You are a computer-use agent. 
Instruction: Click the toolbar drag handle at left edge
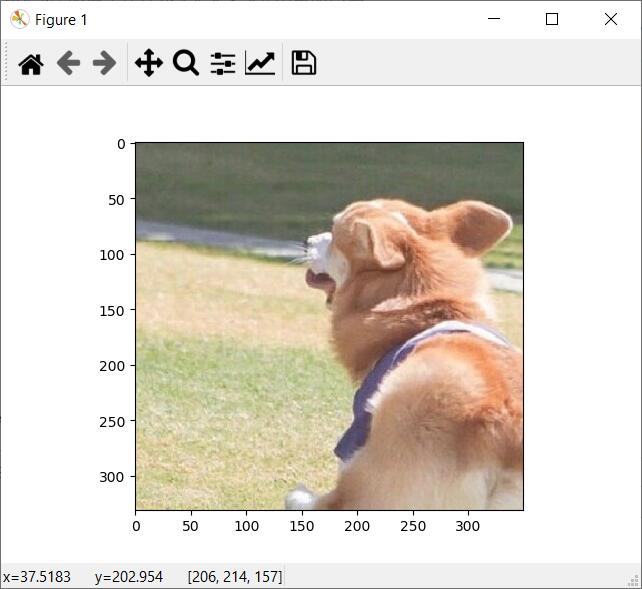coord(6,63)
